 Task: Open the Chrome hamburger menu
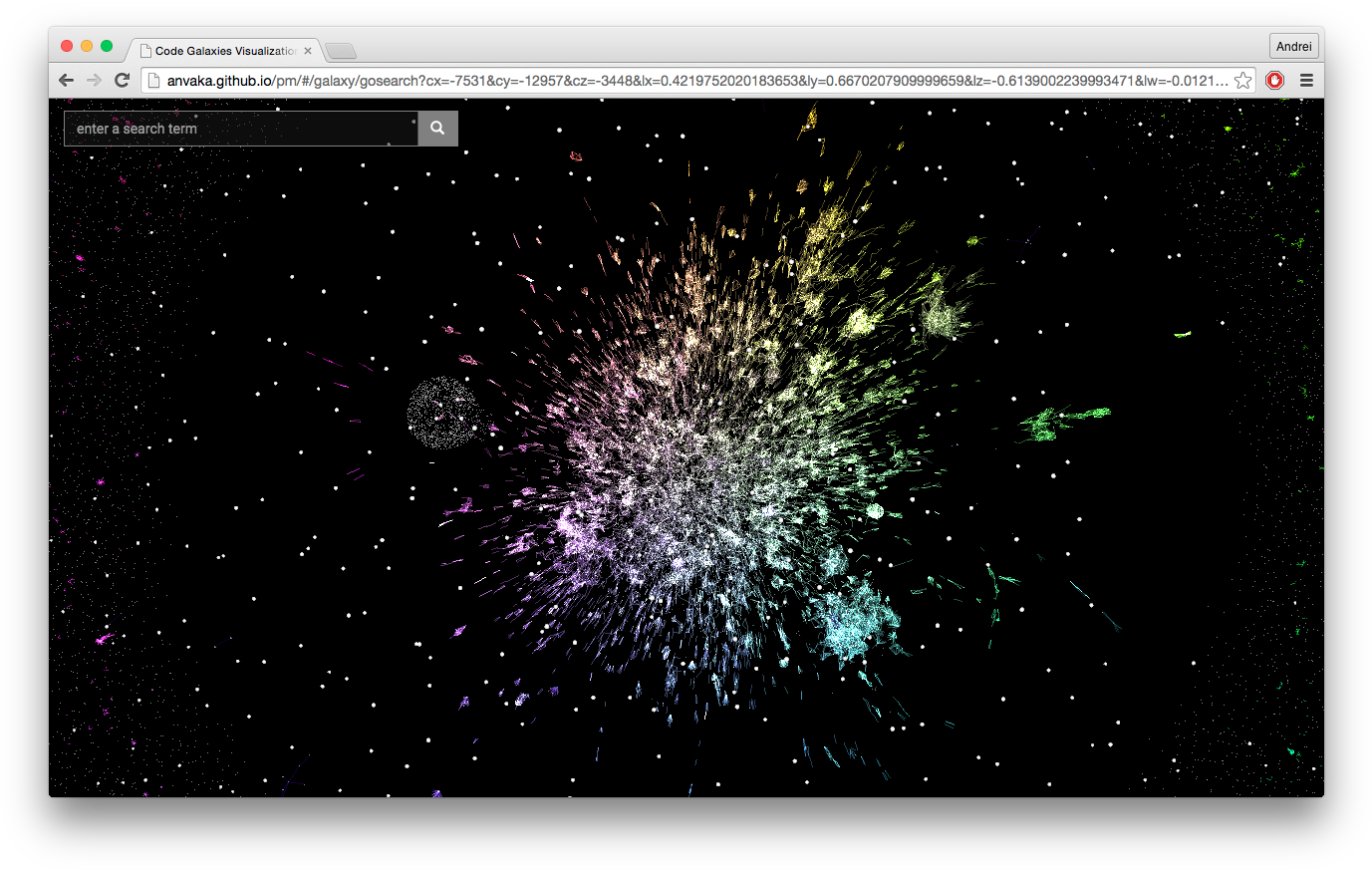tap(1306, 81)
